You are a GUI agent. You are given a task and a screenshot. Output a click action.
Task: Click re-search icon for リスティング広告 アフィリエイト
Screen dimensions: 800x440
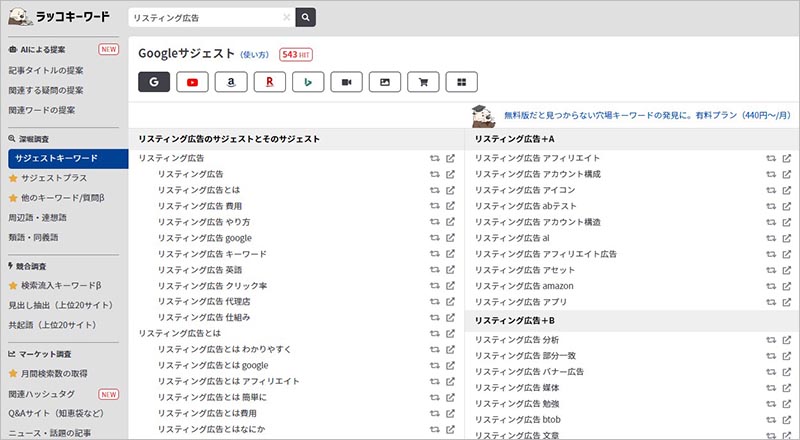(771, 158)
